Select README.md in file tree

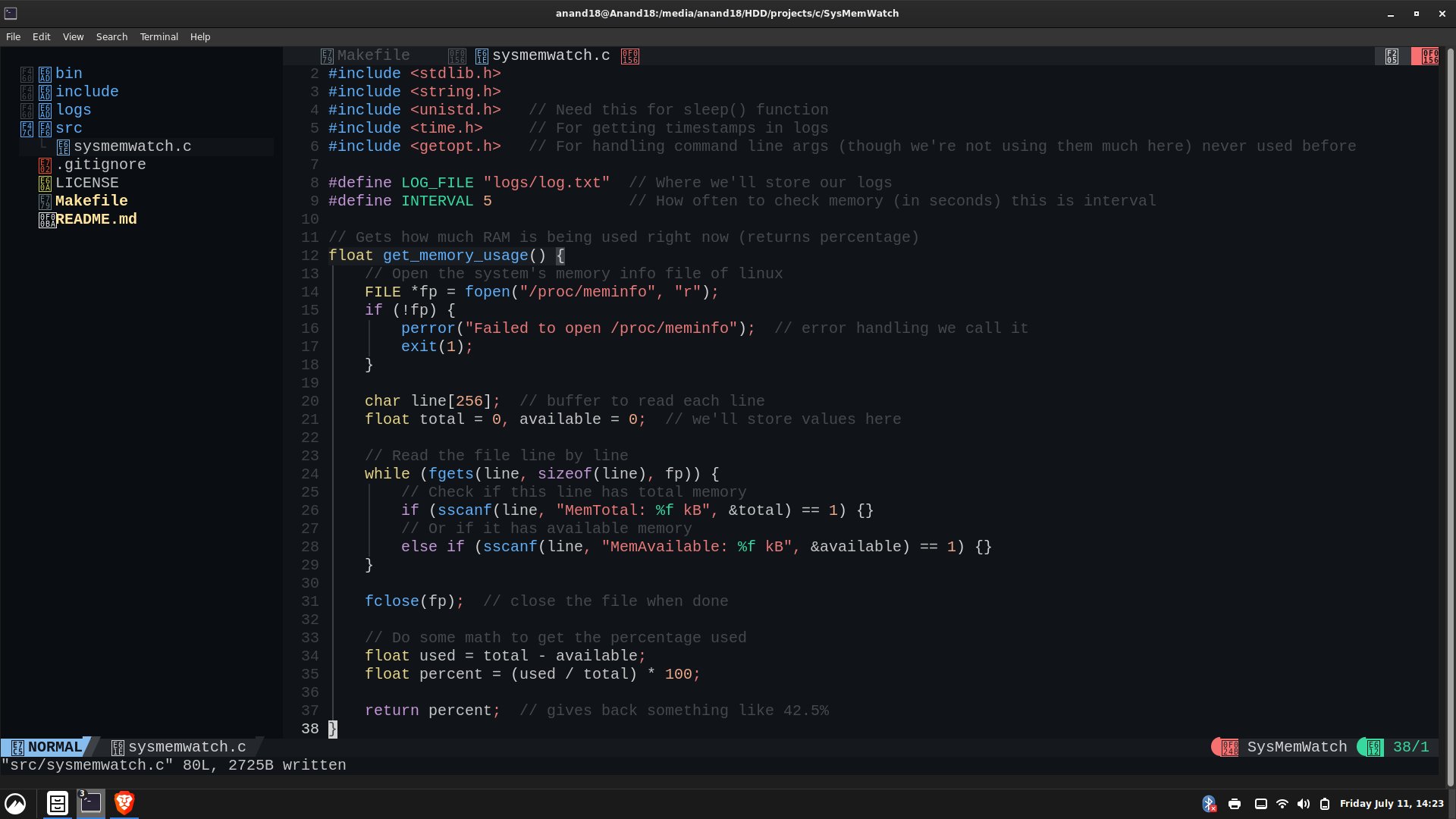coord(96,219)
